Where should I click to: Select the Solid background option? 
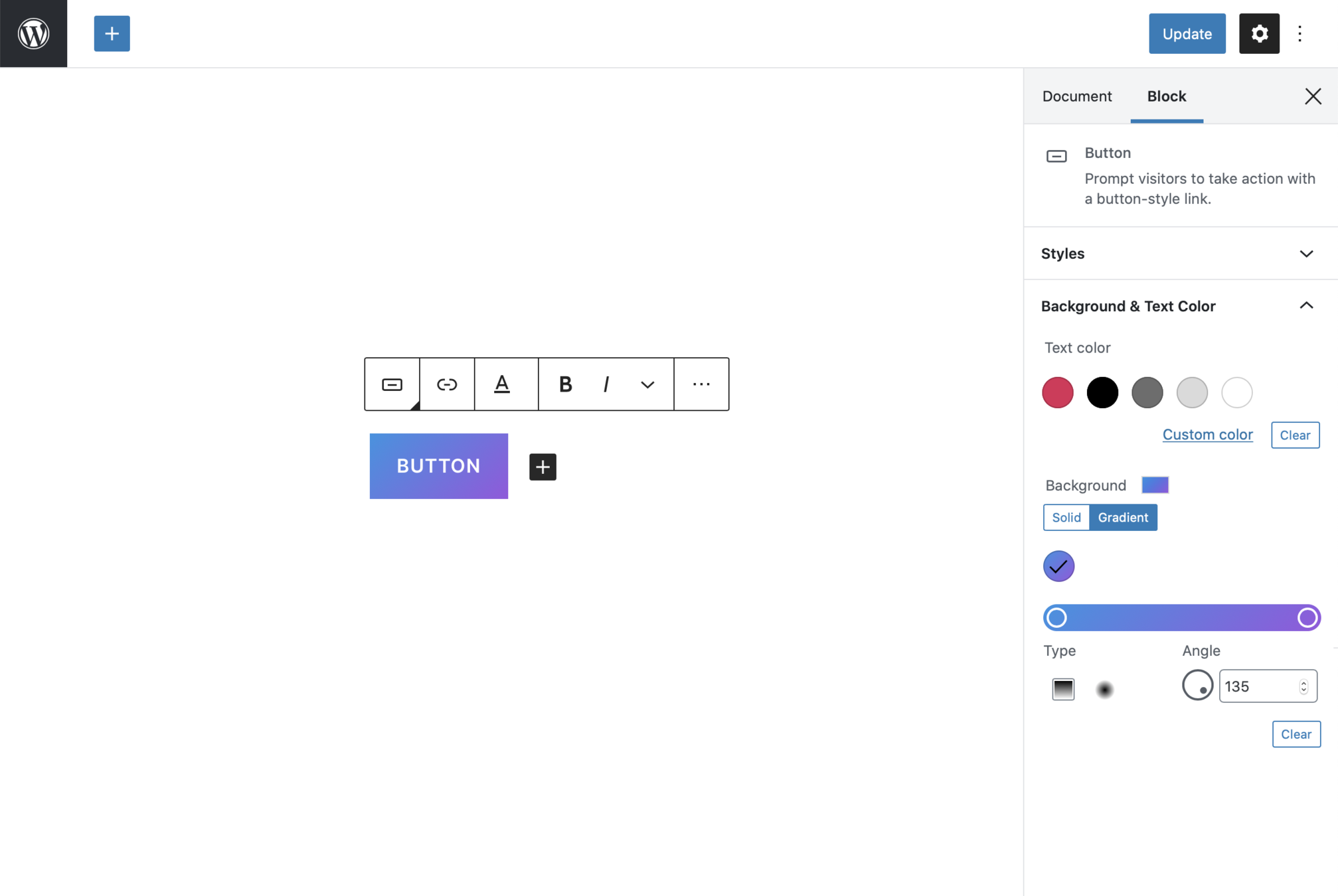point(1066,517)
